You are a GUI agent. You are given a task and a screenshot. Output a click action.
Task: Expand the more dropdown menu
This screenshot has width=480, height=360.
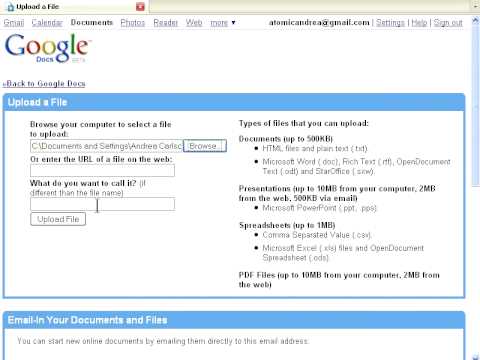pyautogui.click(x=219, y=23)
